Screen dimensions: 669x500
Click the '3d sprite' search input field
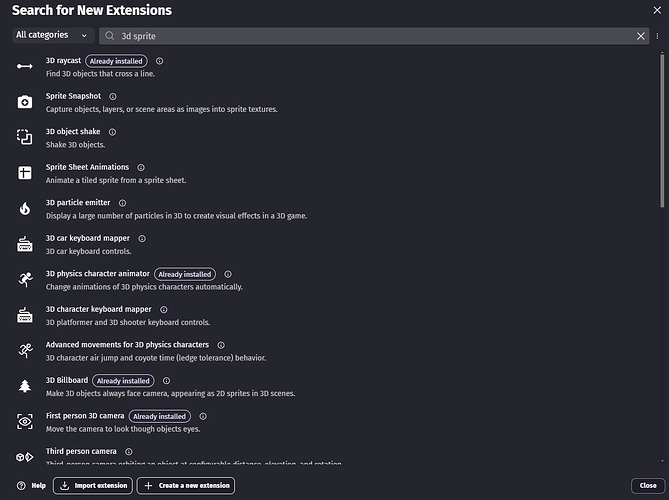click(x=370, y=36)
